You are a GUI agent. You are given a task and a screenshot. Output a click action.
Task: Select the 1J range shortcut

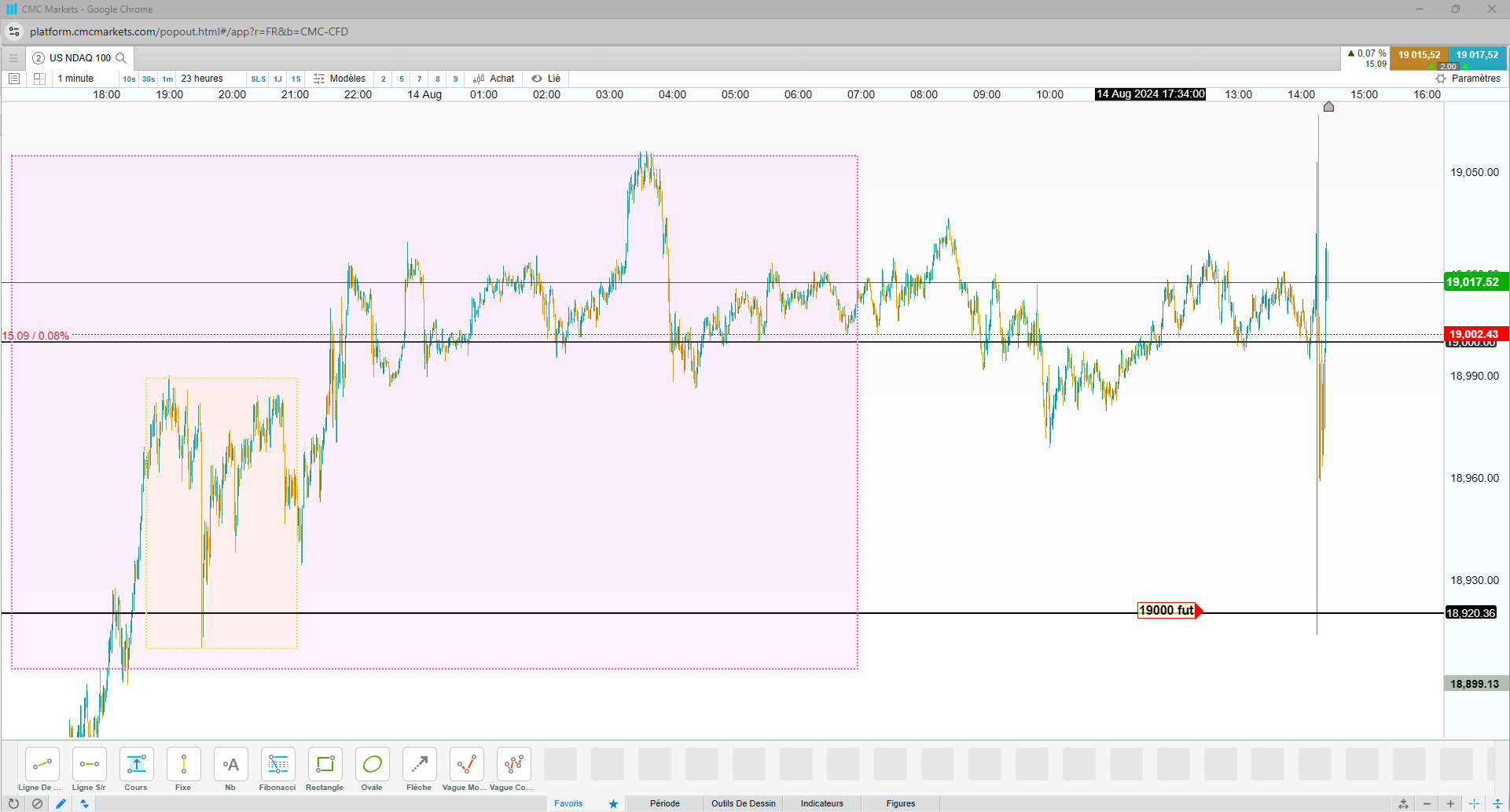pyautogui.click(x=277, y=79)
